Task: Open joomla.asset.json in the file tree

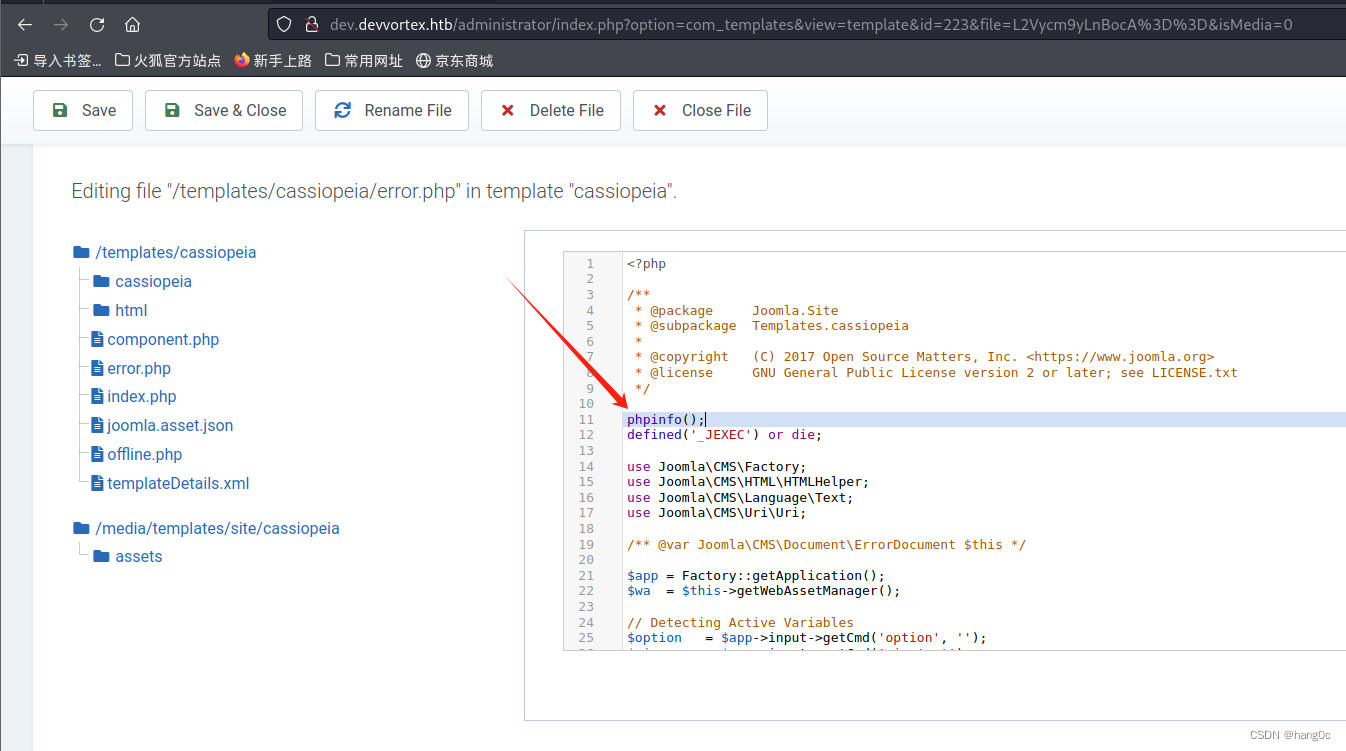Action: coord(162,425)
